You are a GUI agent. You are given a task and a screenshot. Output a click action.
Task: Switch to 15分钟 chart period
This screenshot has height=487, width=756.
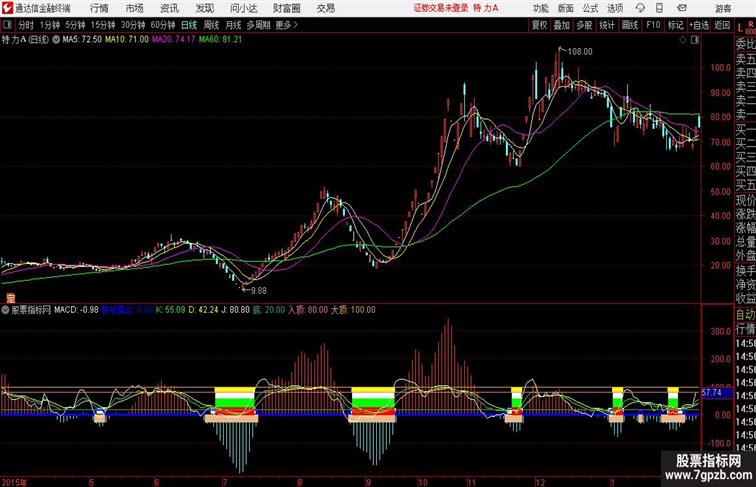point(103,25)
